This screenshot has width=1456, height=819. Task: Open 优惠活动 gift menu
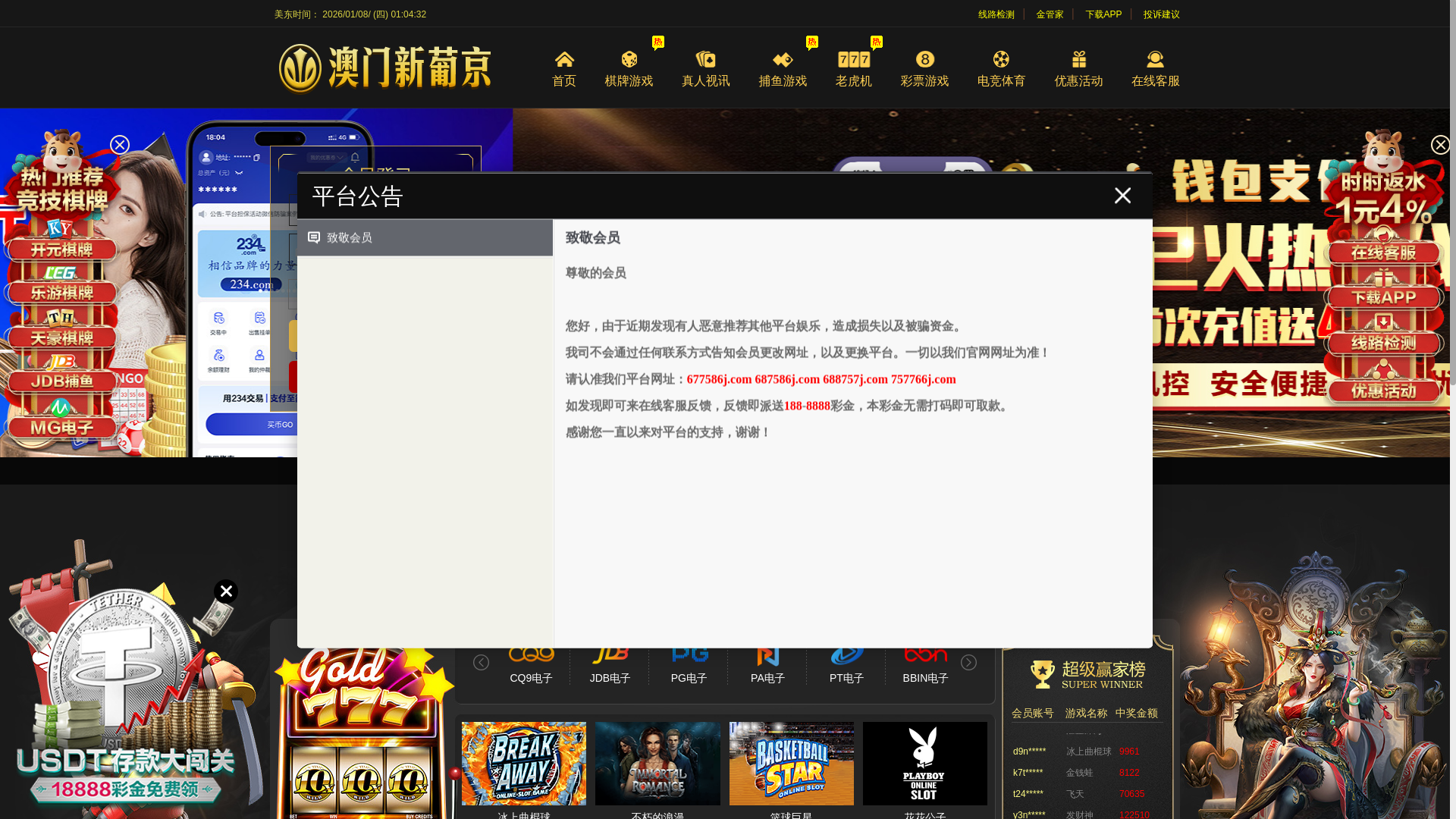(x=1078, y=69)
